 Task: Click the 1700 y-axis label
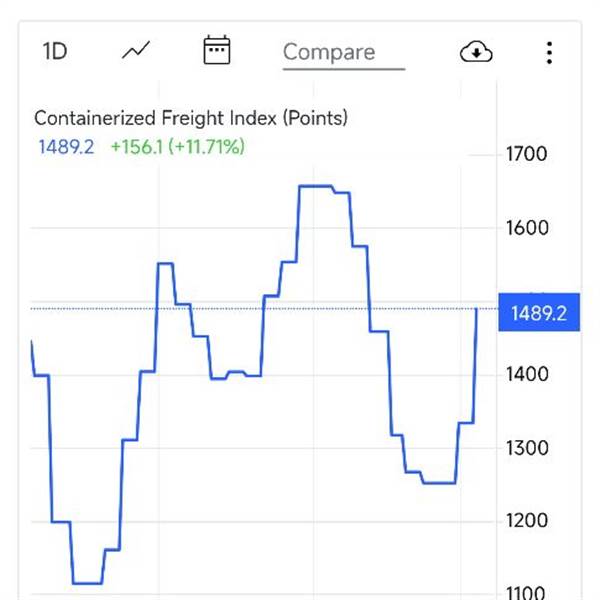(x=528, y=154)
